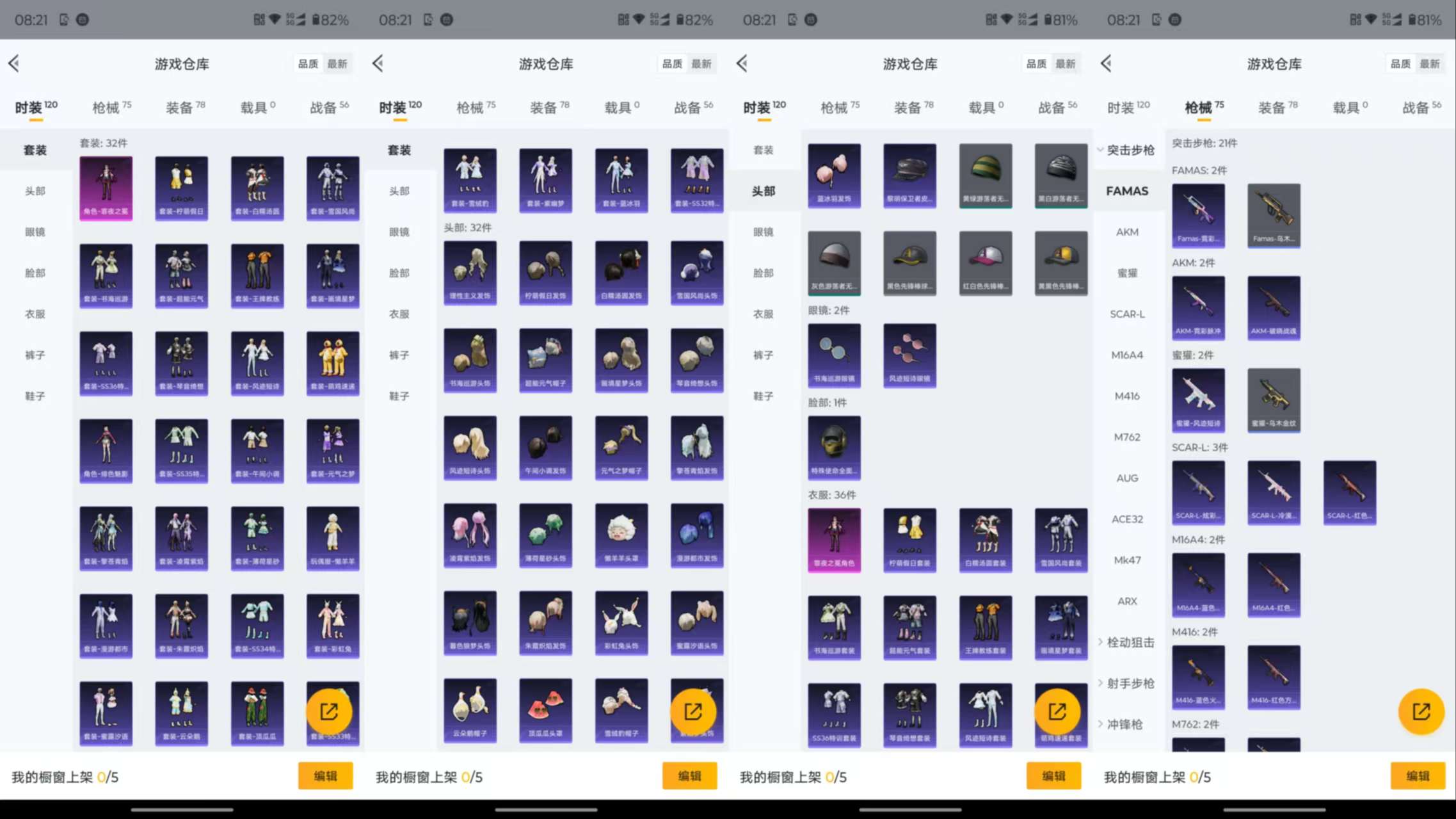Open 我的橱窗上架 0/5
Image resolution: width=1456 pixels, height=819 pixels.
tap(64, 777)
